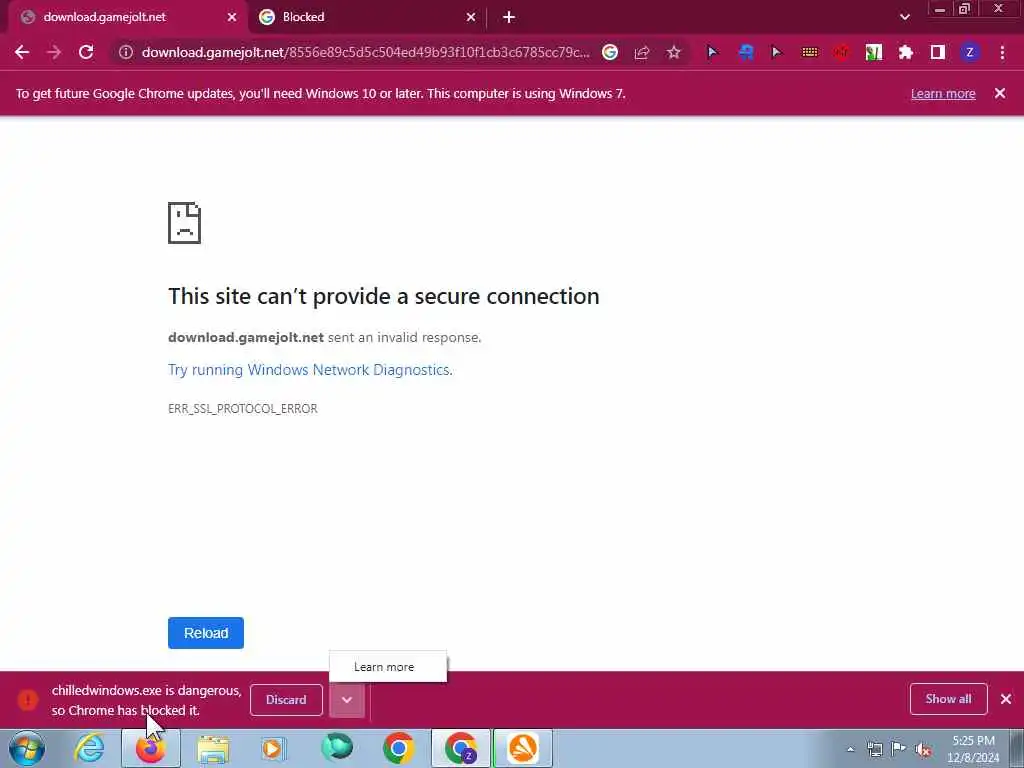Bookmark this page with the star icon
Viewport: 1024px width, 768px height.
click(x=673, y=52)
